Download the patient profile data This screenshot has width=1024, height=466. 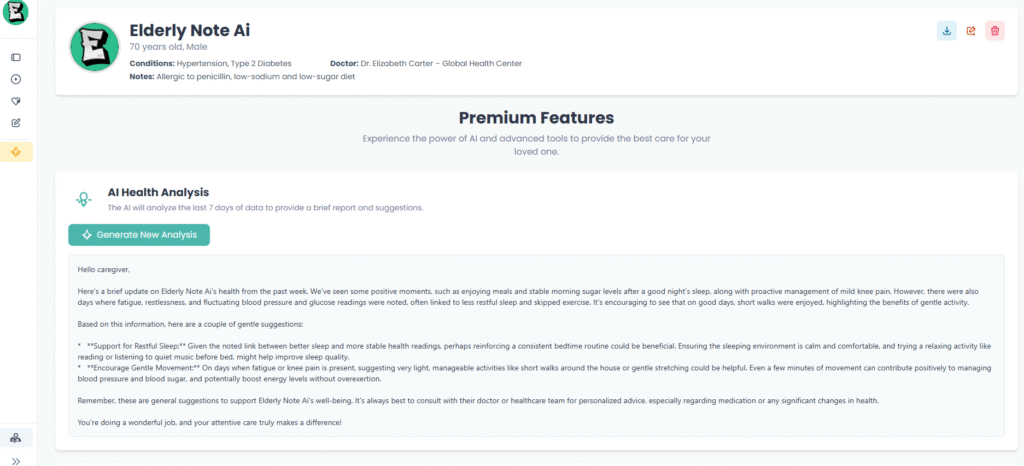(946, 31)
